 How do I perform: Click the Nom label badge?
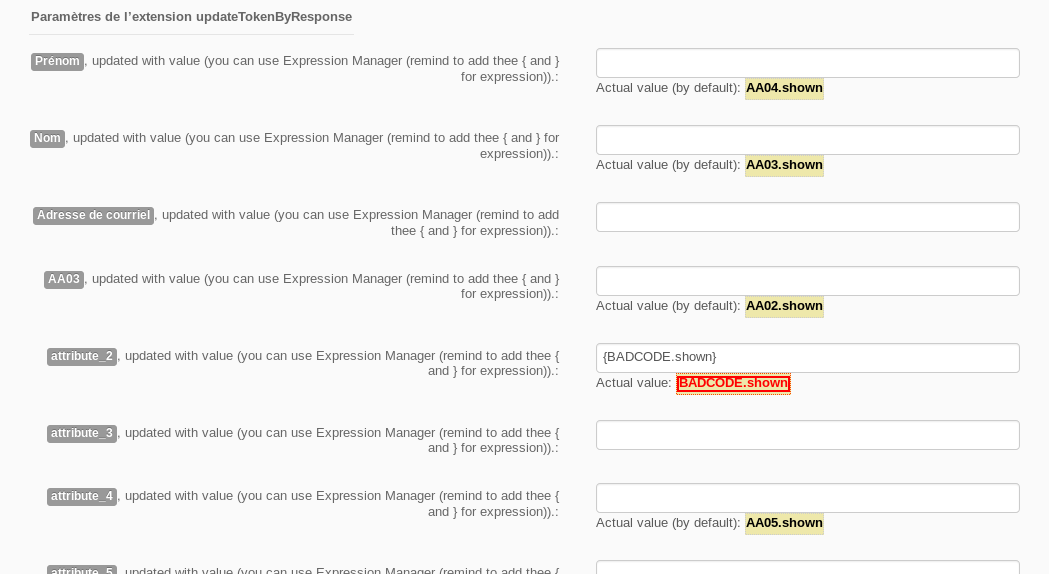47,139
